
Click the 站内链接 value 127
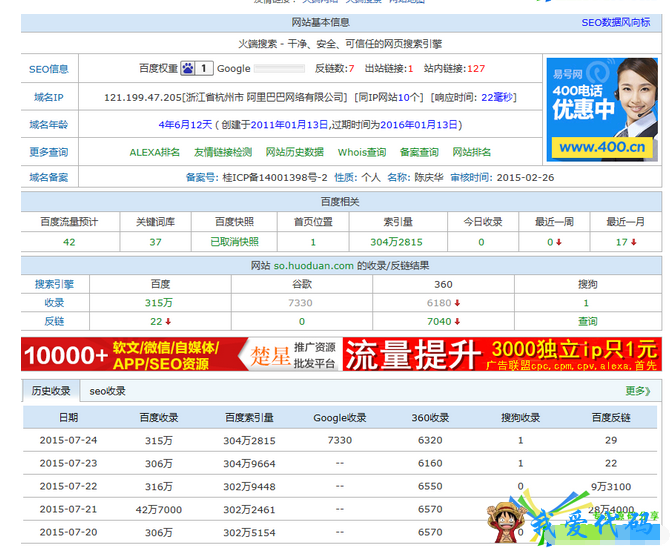476,68
